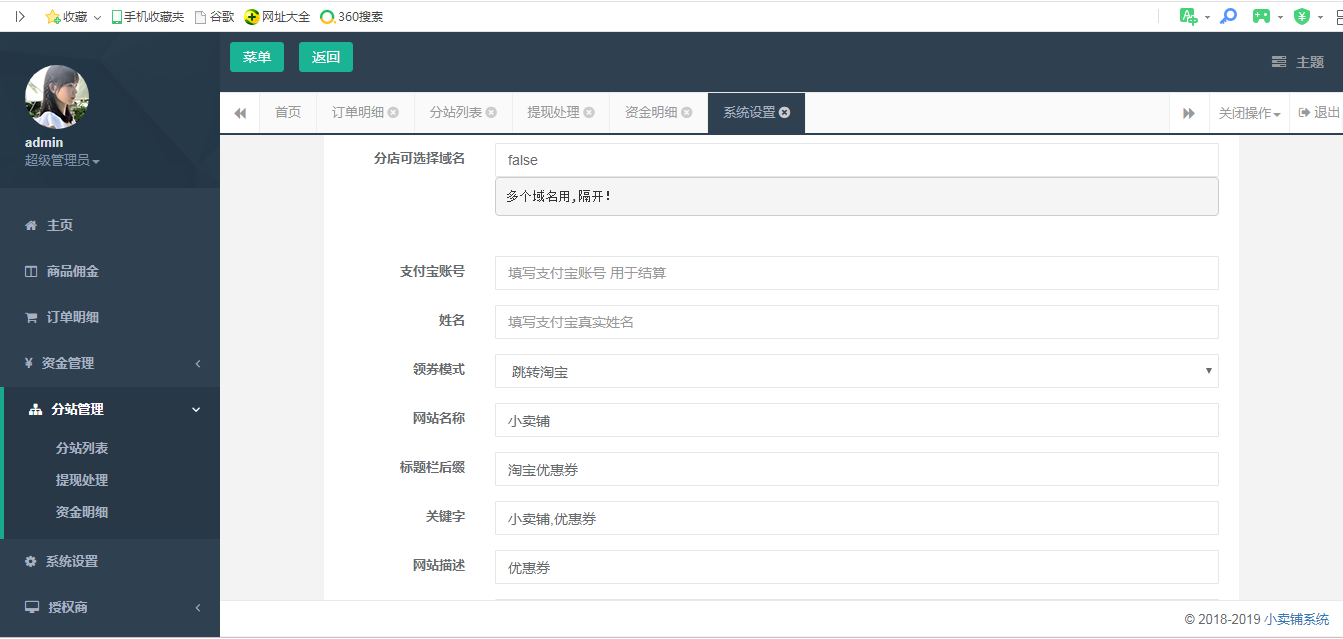This screenshot has height=639, width=1343.
Task: Open 商品佣金 in the sidebar
Action: (72, 271)
